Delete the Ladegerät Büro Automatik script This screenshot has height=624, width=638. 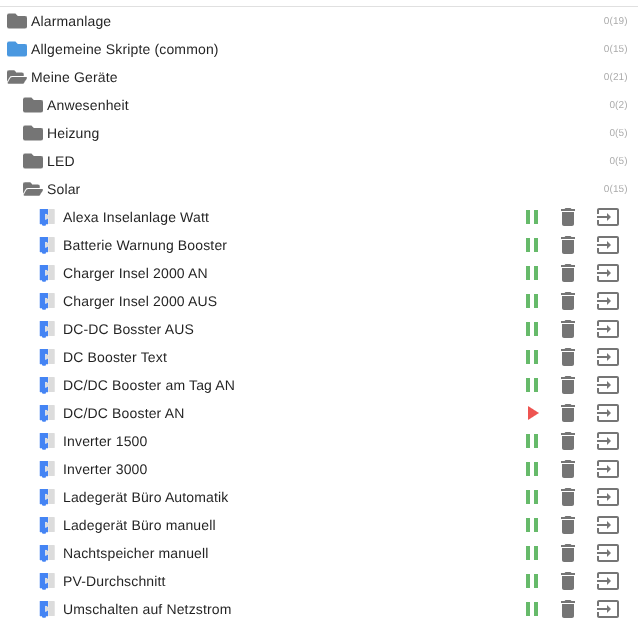coord(568,497)
